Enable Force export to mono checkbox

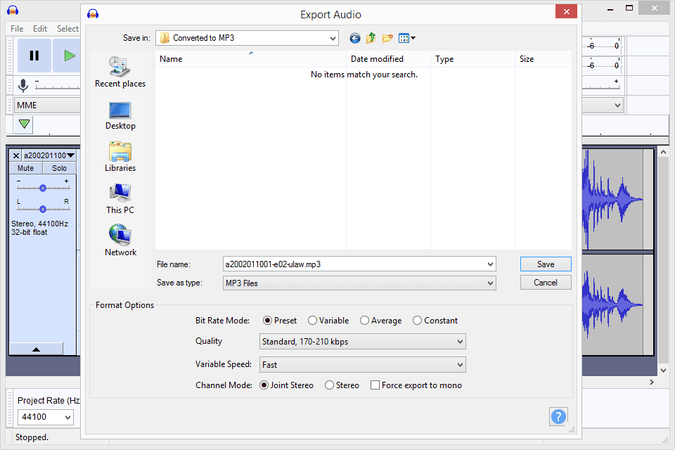point(375,385)
